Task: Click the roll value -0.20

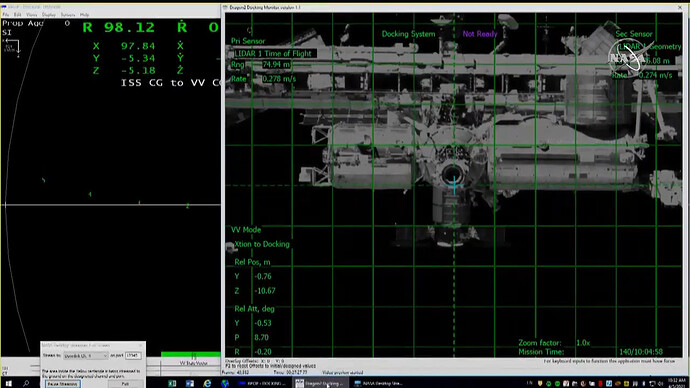Action: pos(263,352)
